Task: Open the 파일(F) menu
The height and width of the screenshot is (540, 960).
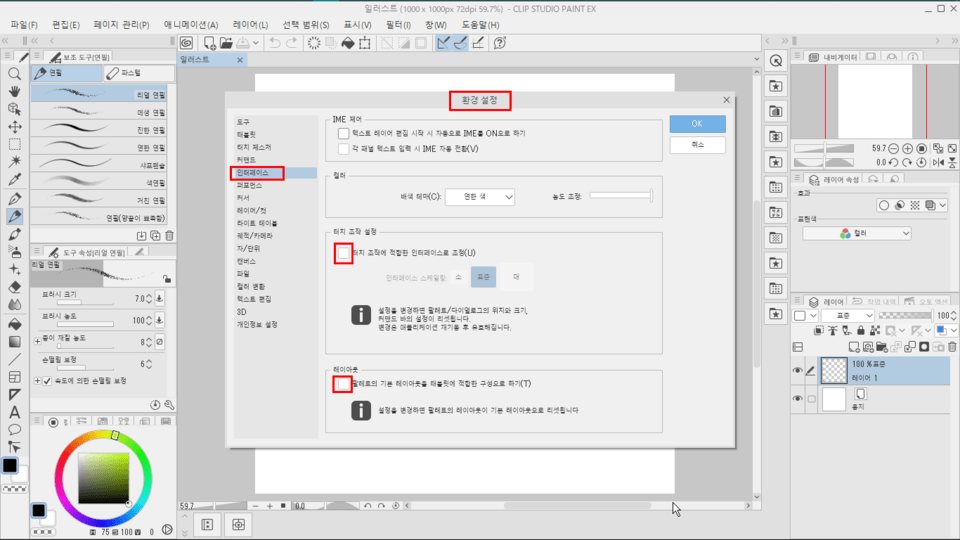Action: (24, 25)
